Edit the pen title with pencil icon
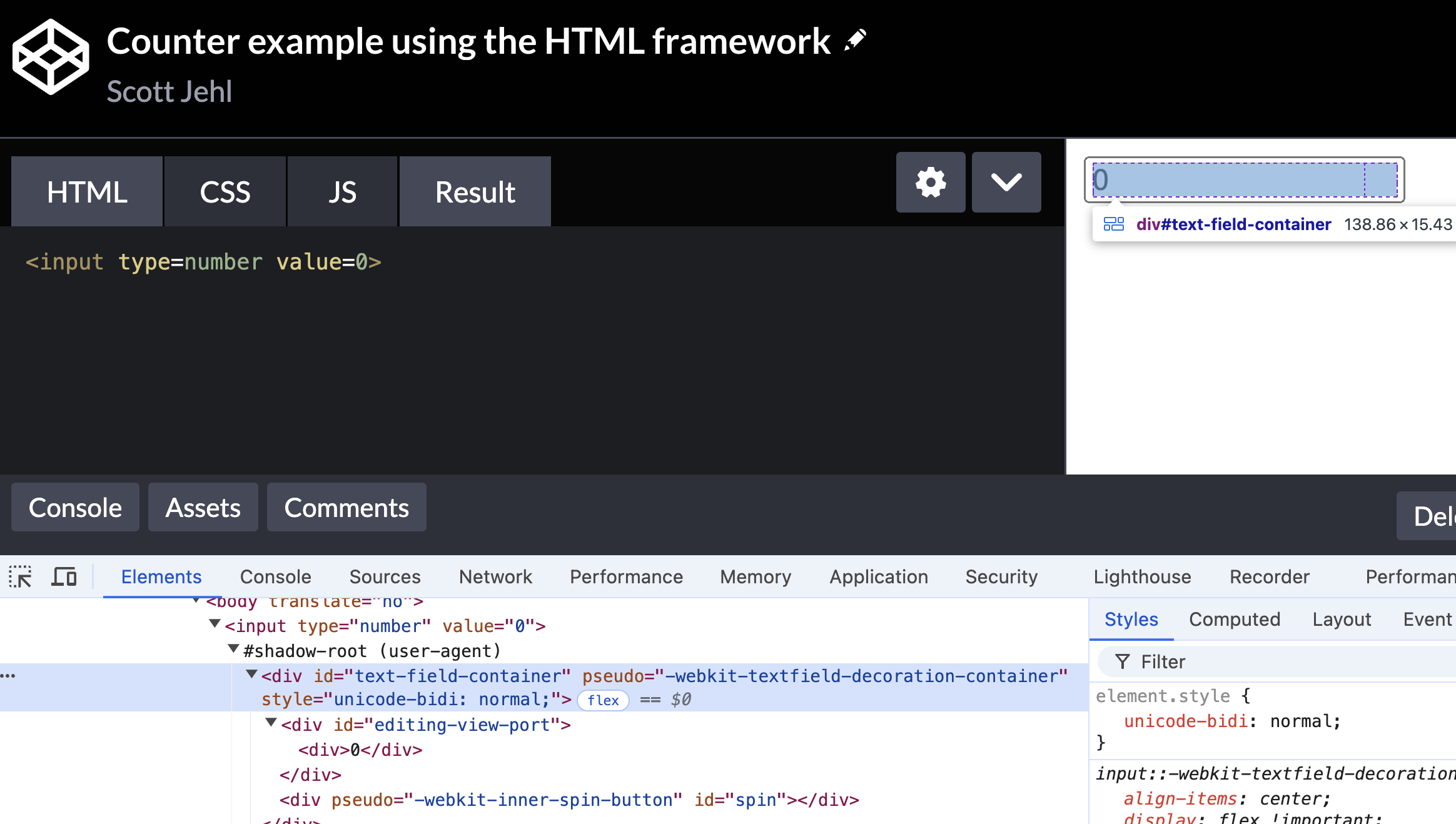Viewport: 1456px width, 824px height. tap(855, 40)
